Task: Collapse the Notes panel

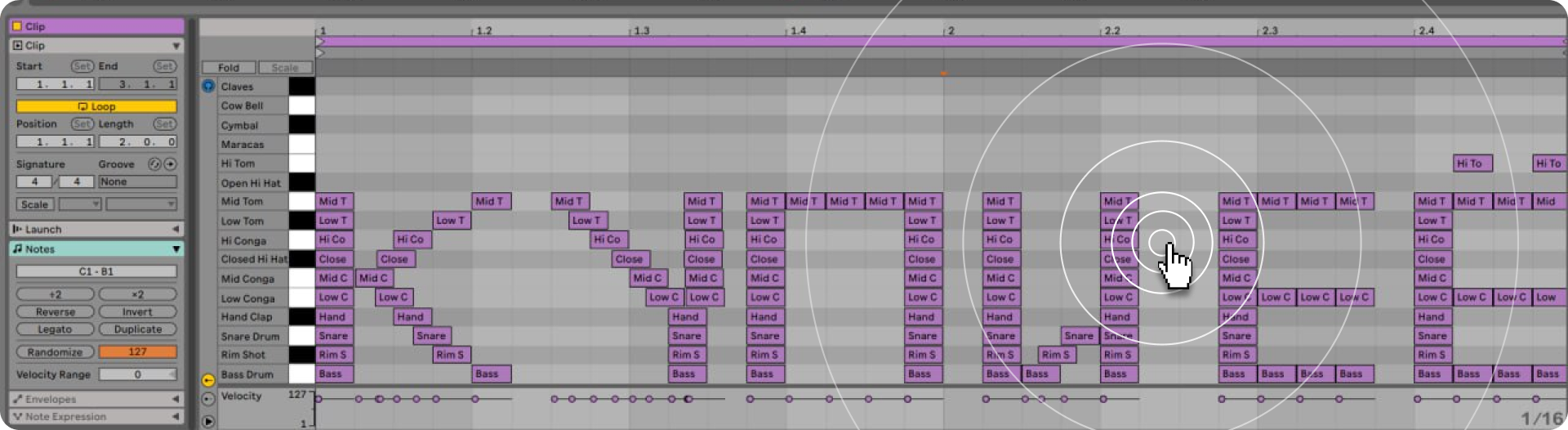Action: tap(176, 249)
